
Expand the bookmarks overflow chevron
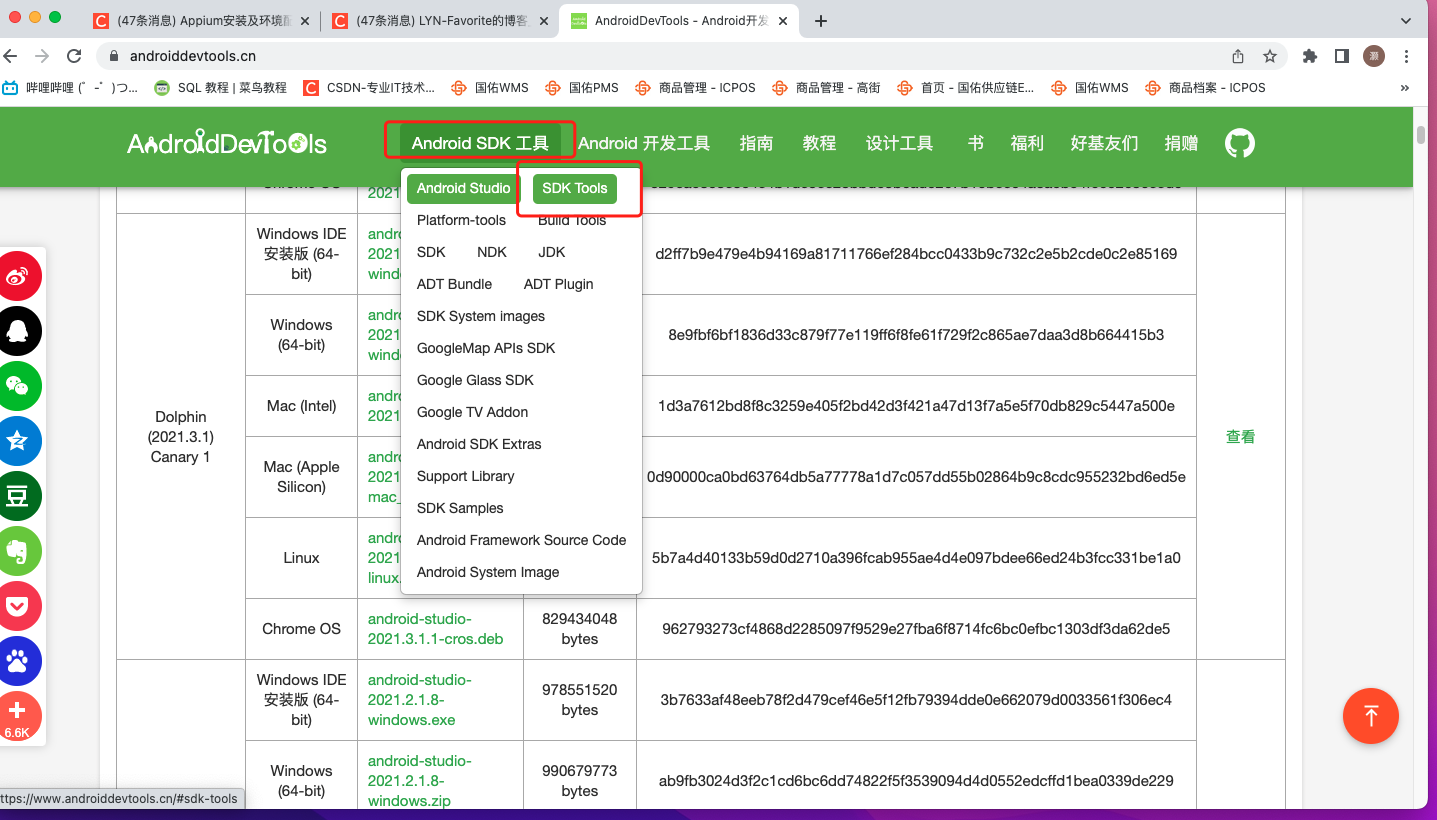click(x=1404, y=88)
